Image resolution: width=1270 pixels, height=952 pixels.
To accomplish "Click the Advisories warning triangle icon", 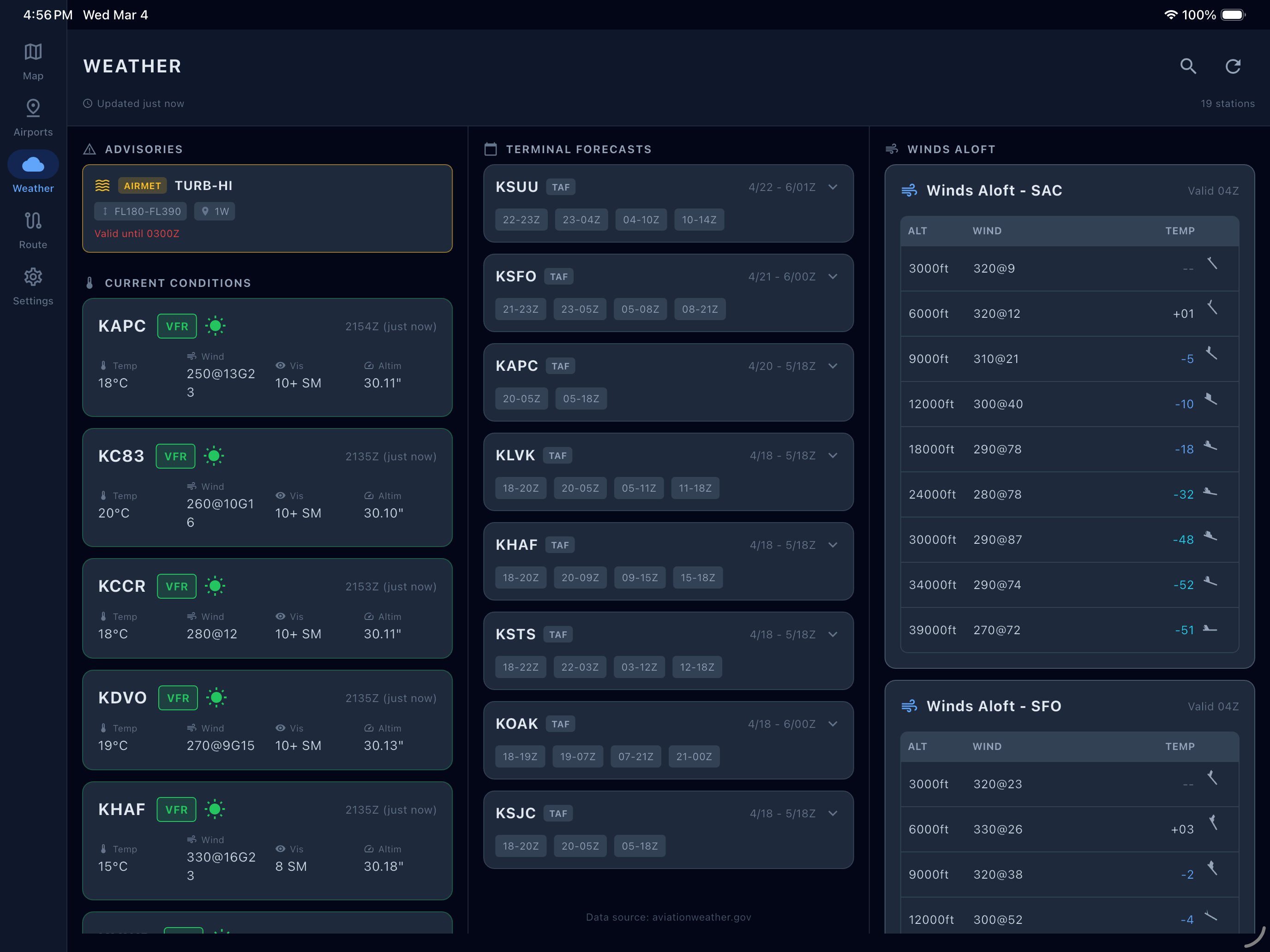I will [90, 149].
